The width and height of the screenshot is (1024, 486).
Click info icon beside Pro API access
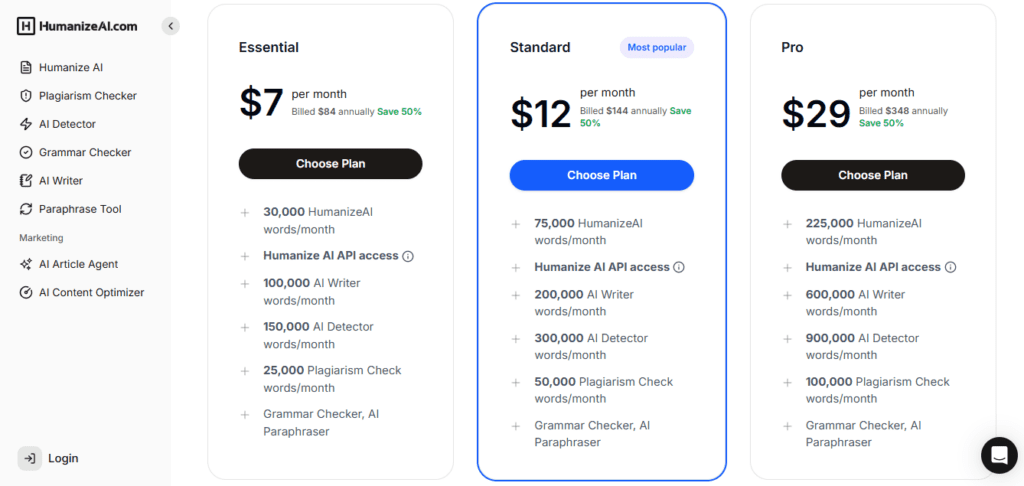pyautogui.click(x=951, y=267)
